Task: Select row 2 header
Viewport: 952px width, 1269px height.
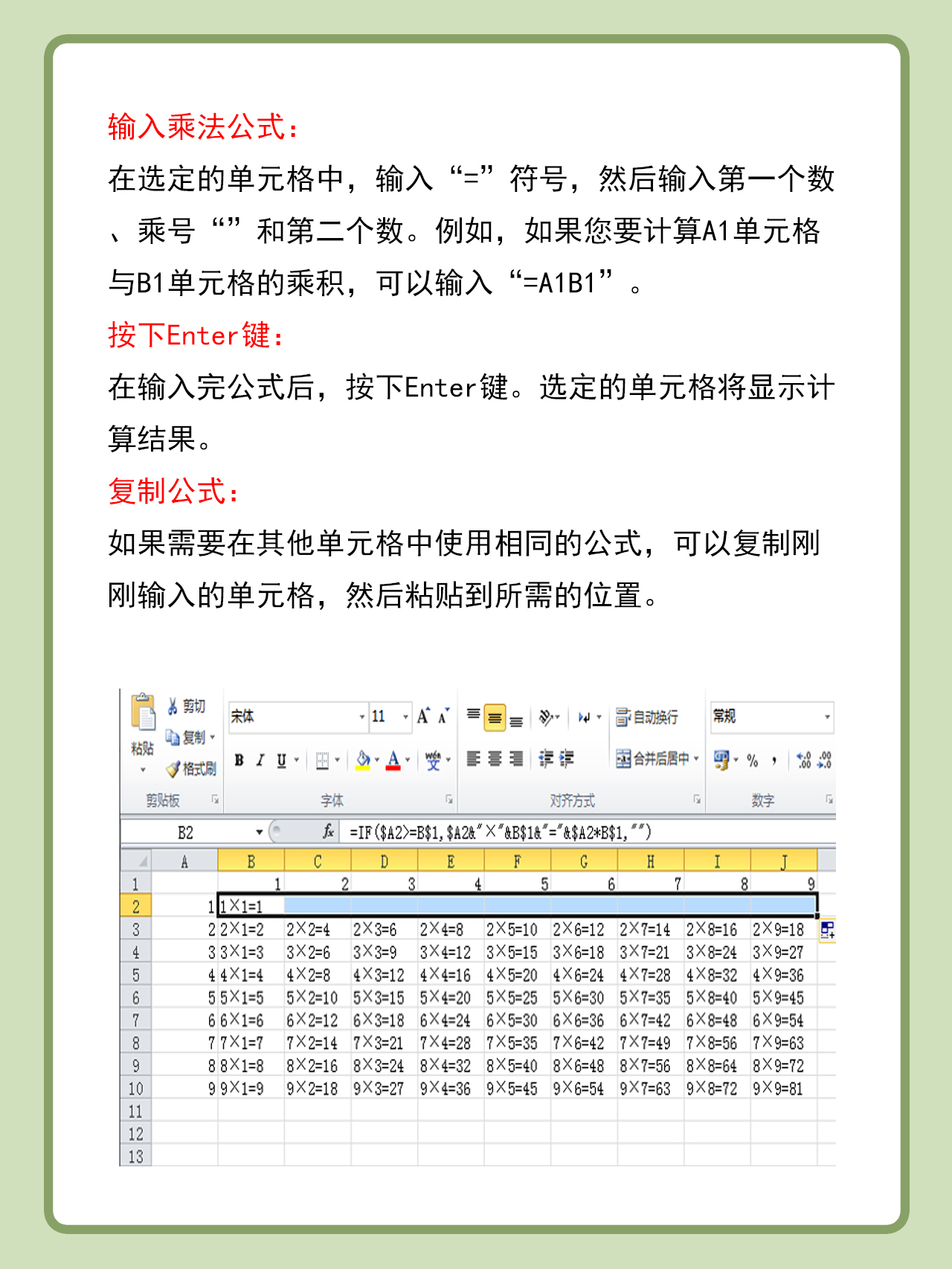Action: pos(135,906)
